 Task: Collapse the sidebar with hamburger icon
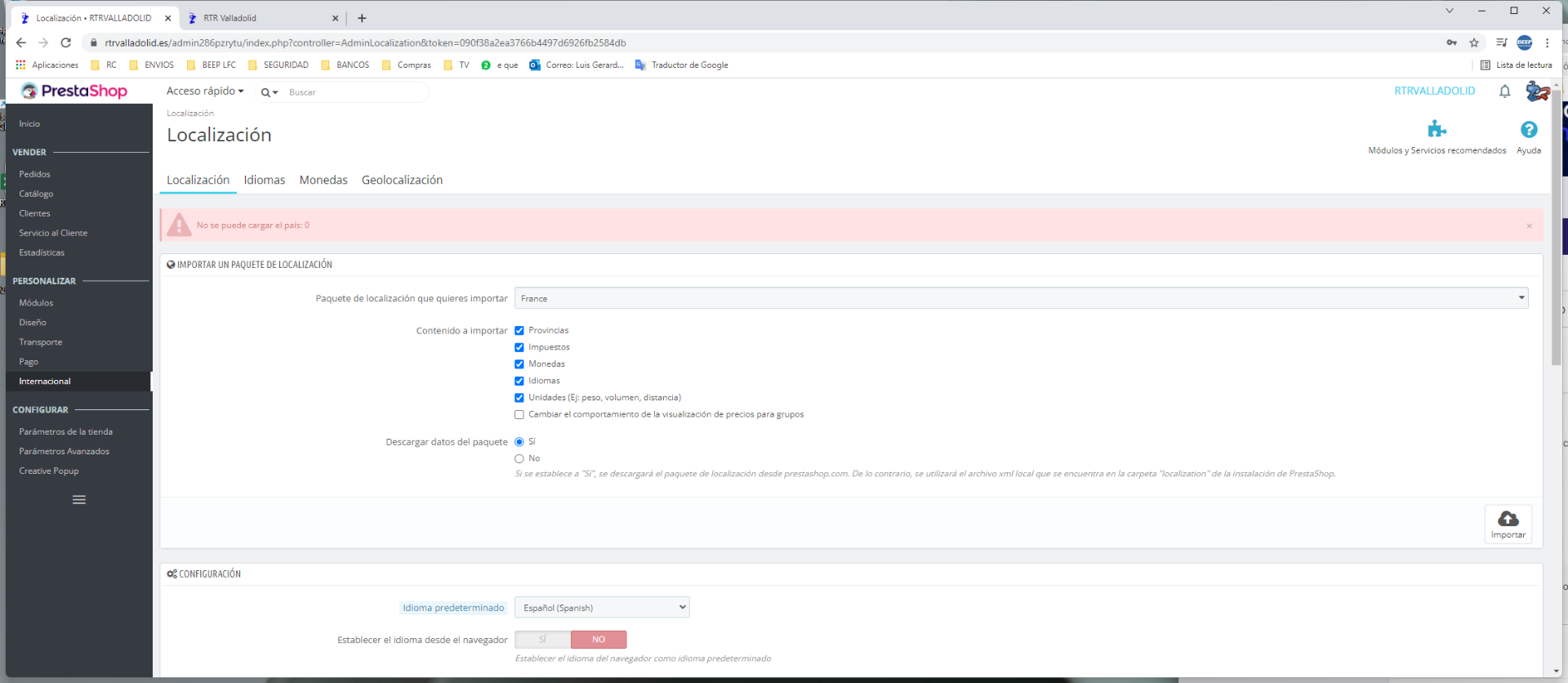(x=79, y=499)
